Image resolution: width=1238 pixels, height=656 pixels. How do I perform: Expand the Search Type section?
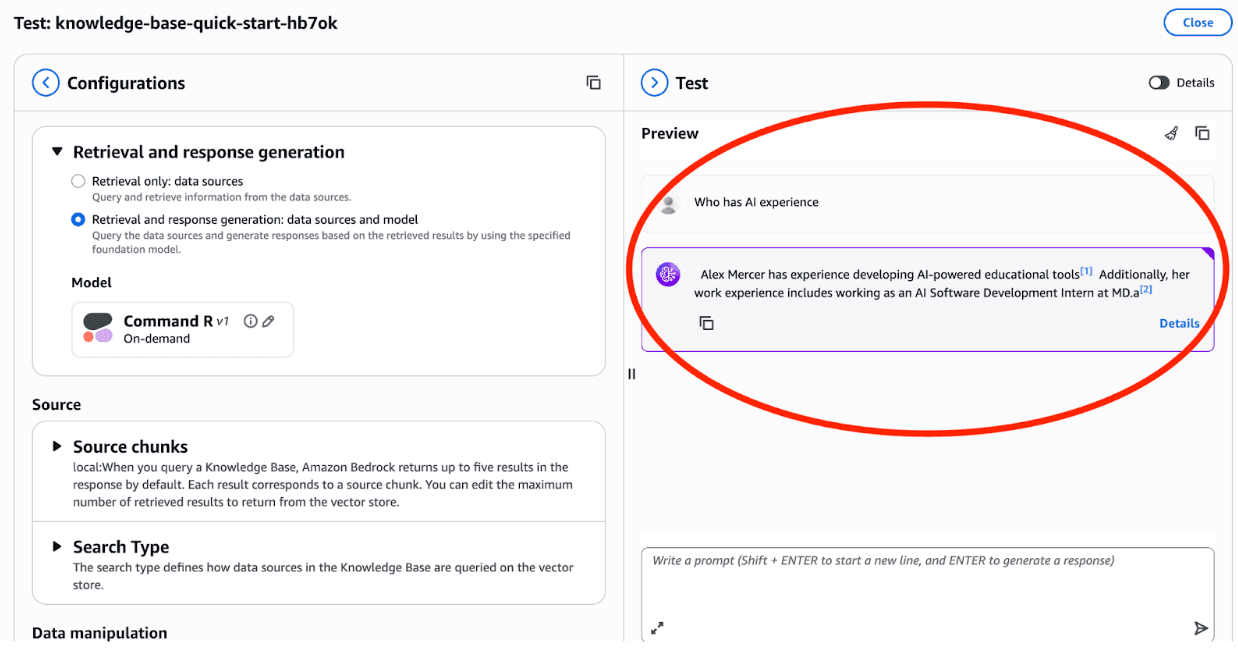(x=57, y=546)
